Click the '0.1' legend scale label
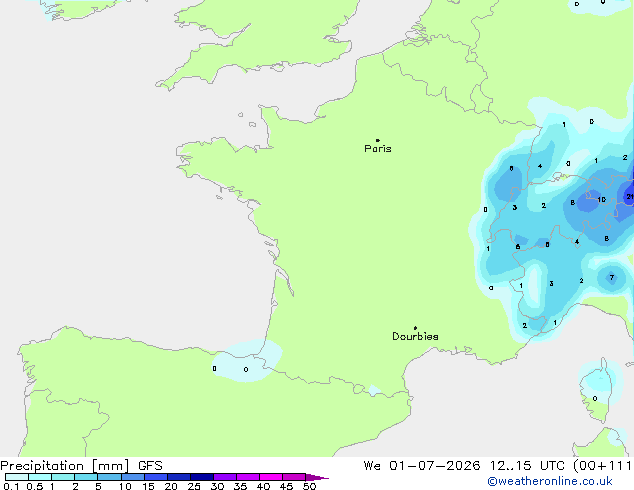This screenshot has width=634, height=490. click(11, 486)
